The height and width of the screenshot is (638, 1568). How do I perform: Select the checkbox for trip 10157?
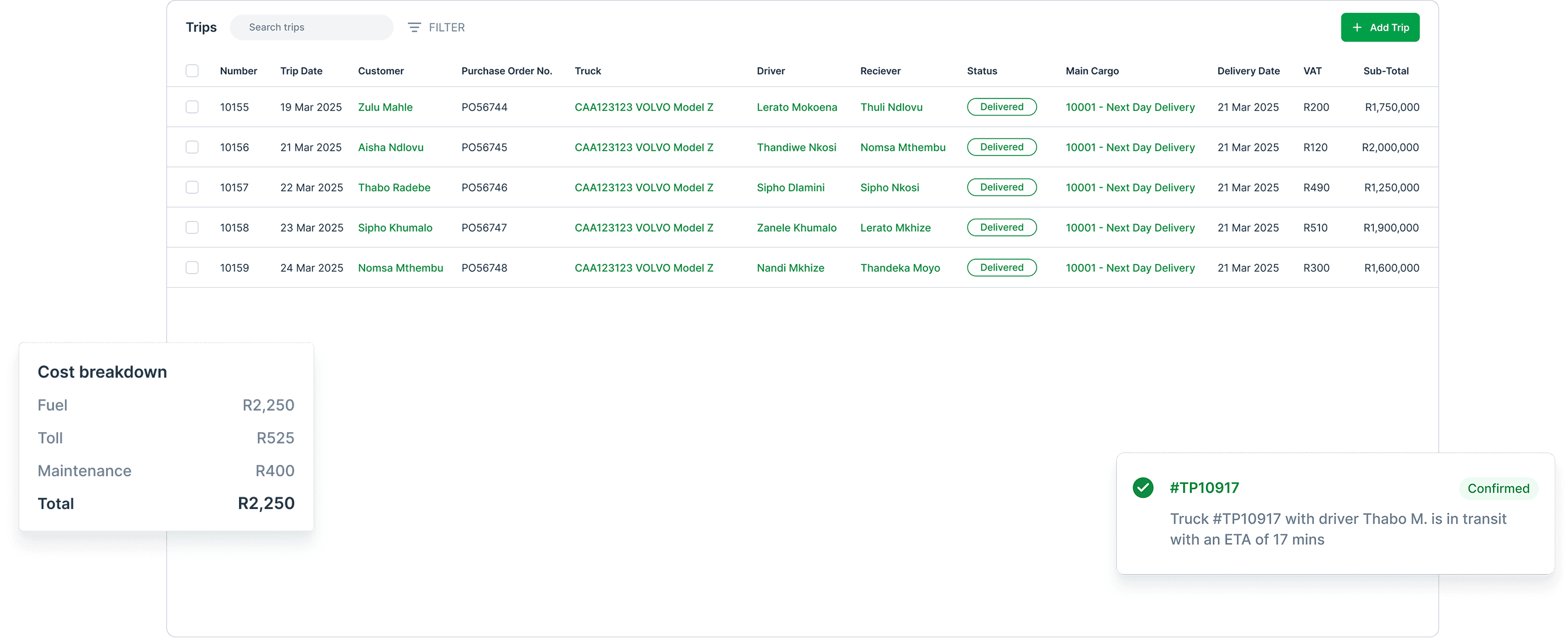click(192, 188)
